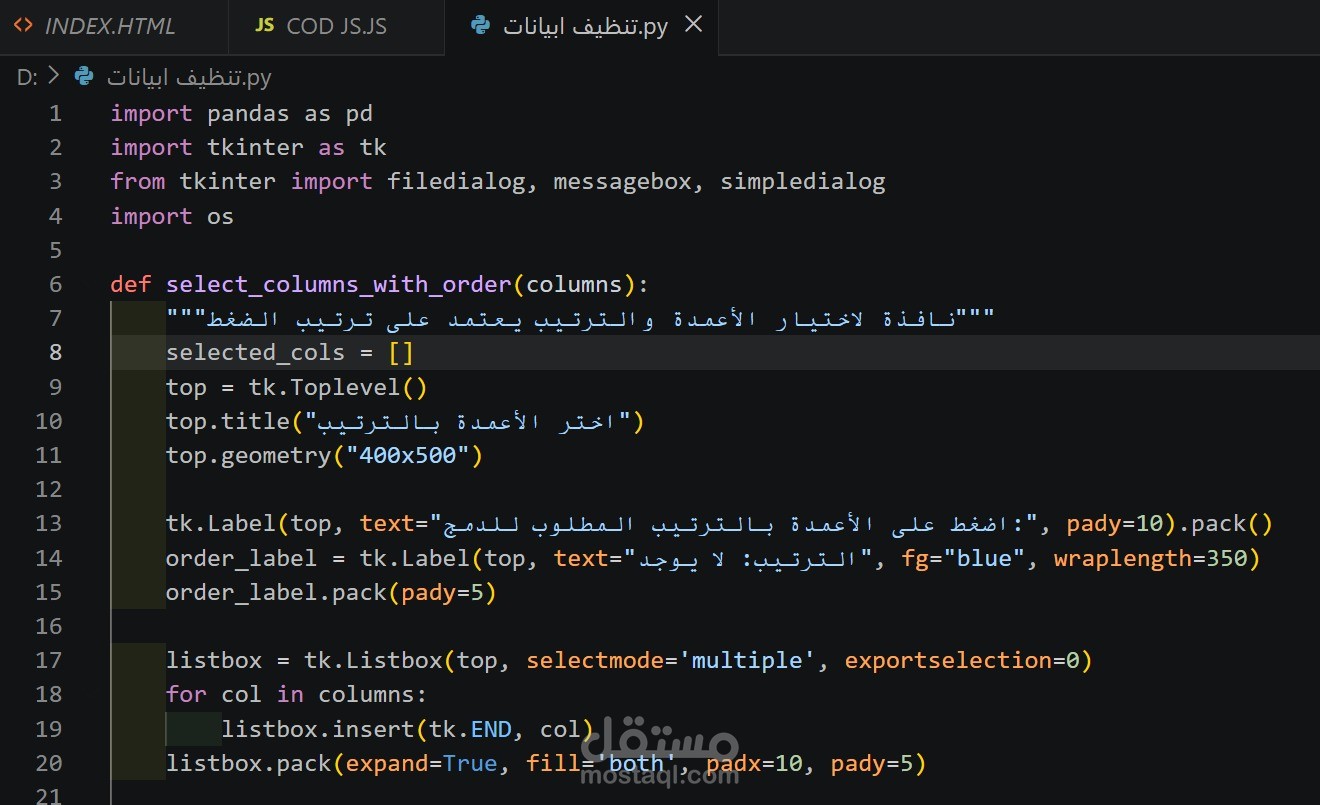Click 'tk.END' constant on line 19

tap(470, 729)
